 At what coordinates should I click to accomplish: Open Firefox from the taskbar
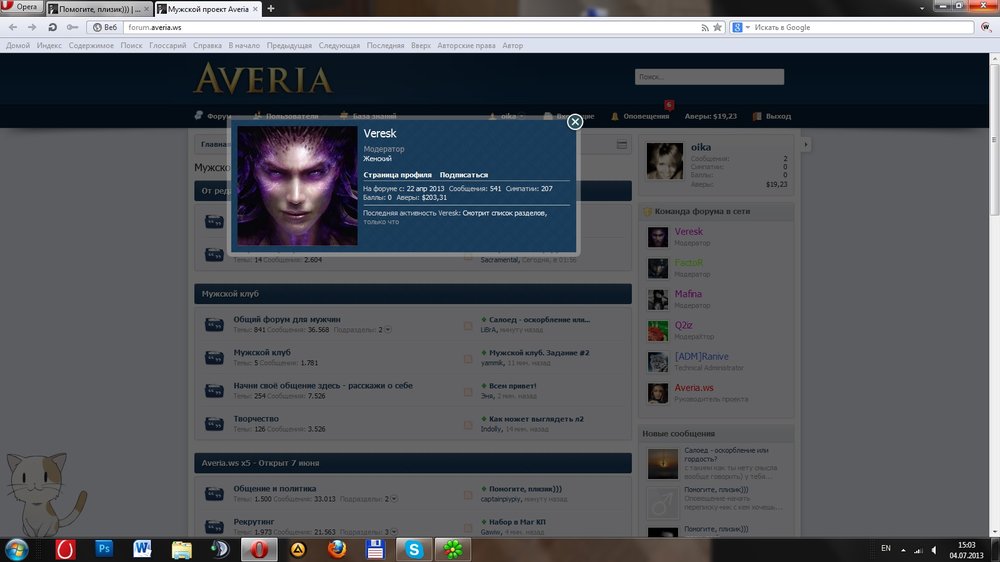tap(337, 548)
